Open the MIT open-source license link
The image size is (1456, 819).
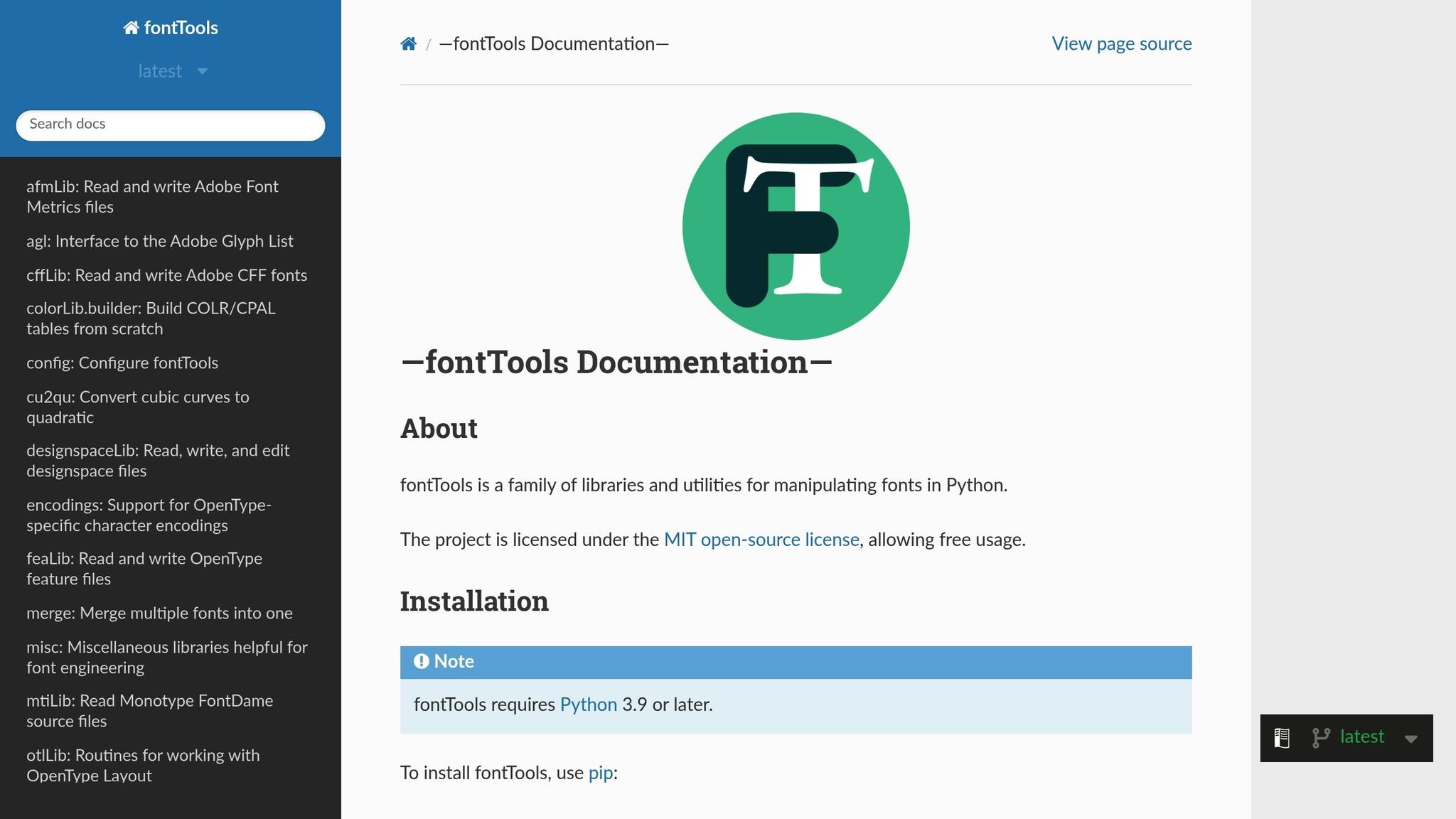(761, 540)
